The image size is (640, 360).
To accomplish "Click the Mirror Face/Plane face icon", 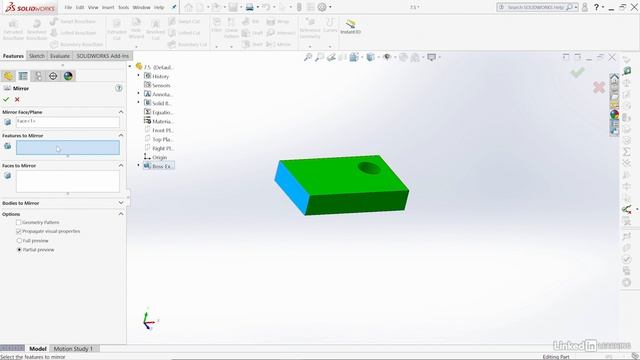I will (8, 122).
